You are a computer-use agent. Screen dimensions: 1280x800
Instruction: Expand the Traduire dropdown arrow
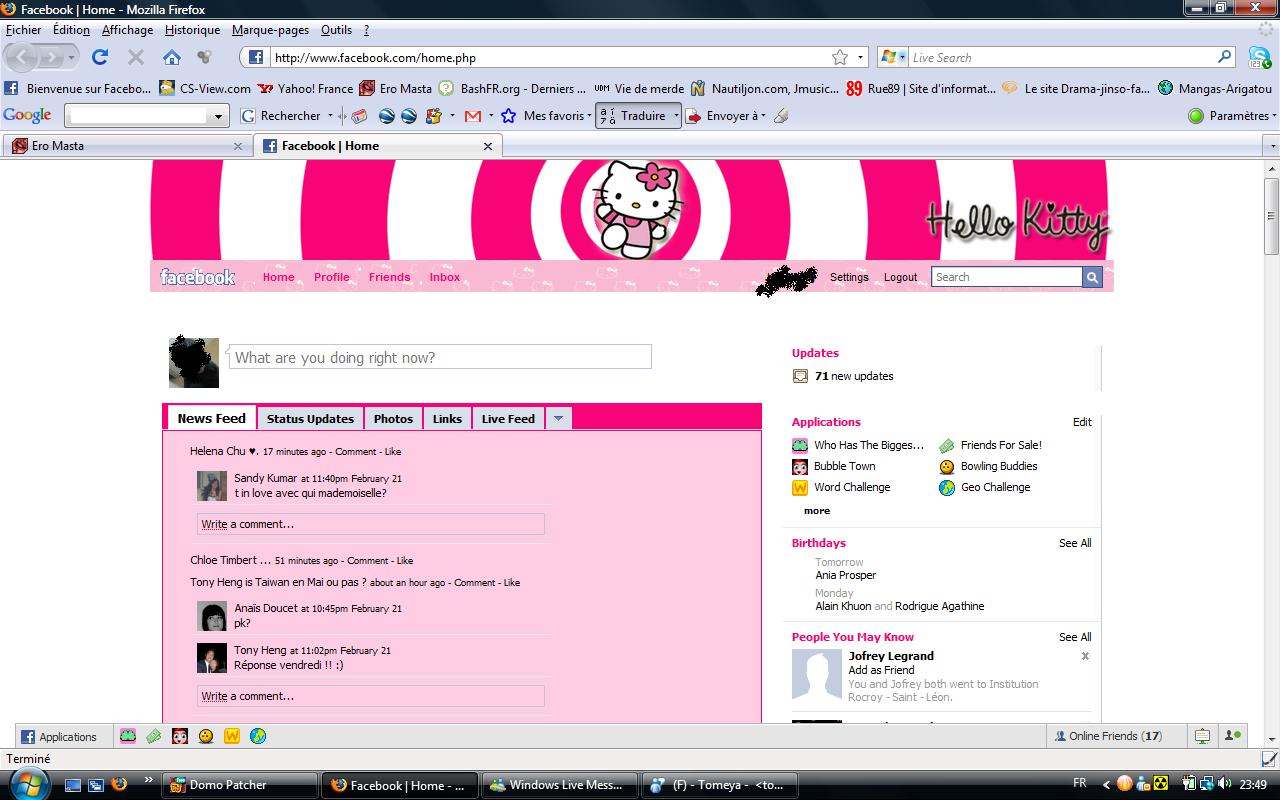[x=676, y=116]
